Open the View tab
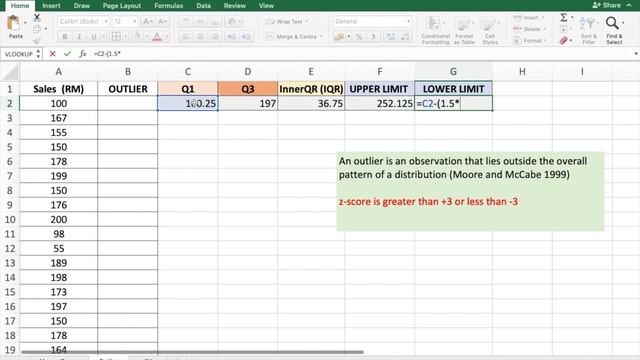The width and height of the screenshot is (640, 360). [266, 6]
